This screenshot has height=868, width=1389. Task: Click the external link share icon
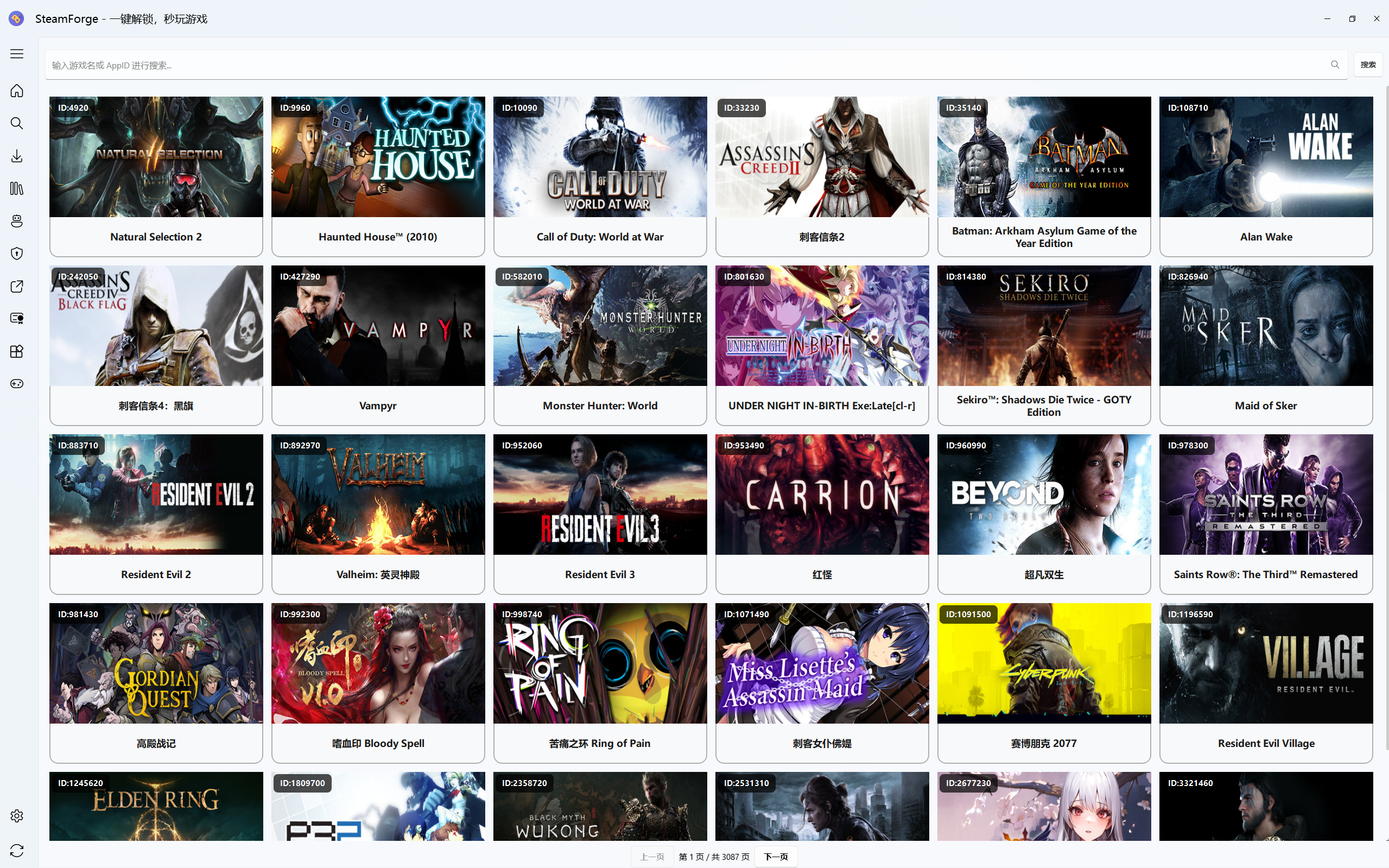(17, 287)
